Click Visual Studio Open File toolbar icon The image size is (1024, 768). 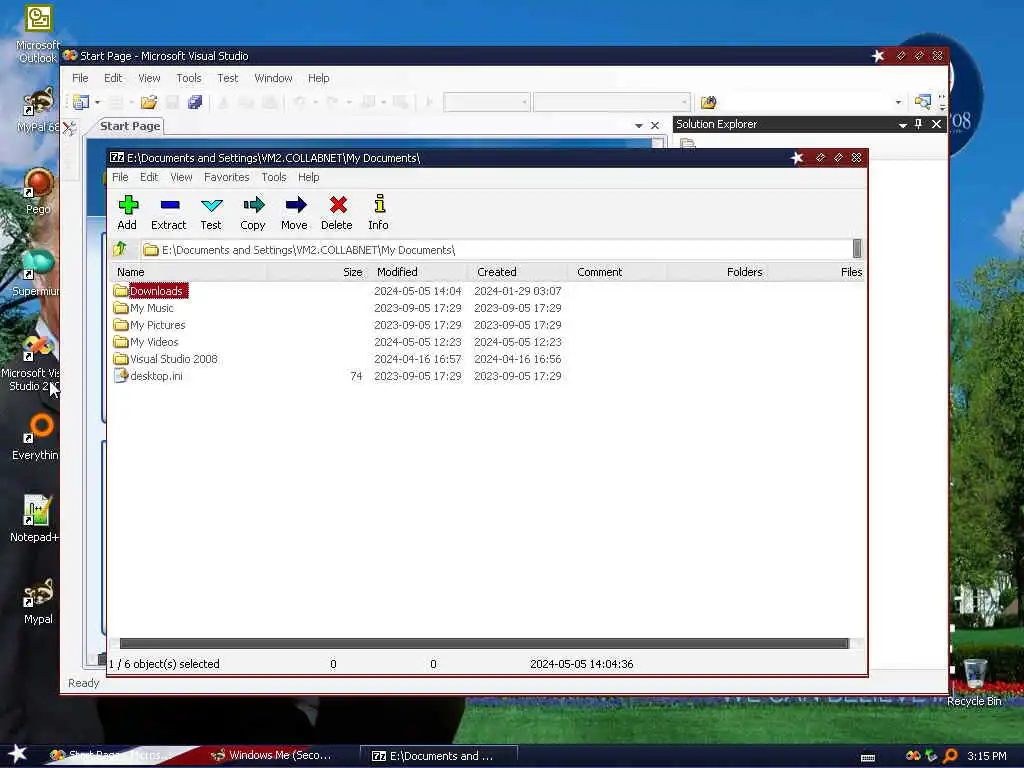coord(149,102)
